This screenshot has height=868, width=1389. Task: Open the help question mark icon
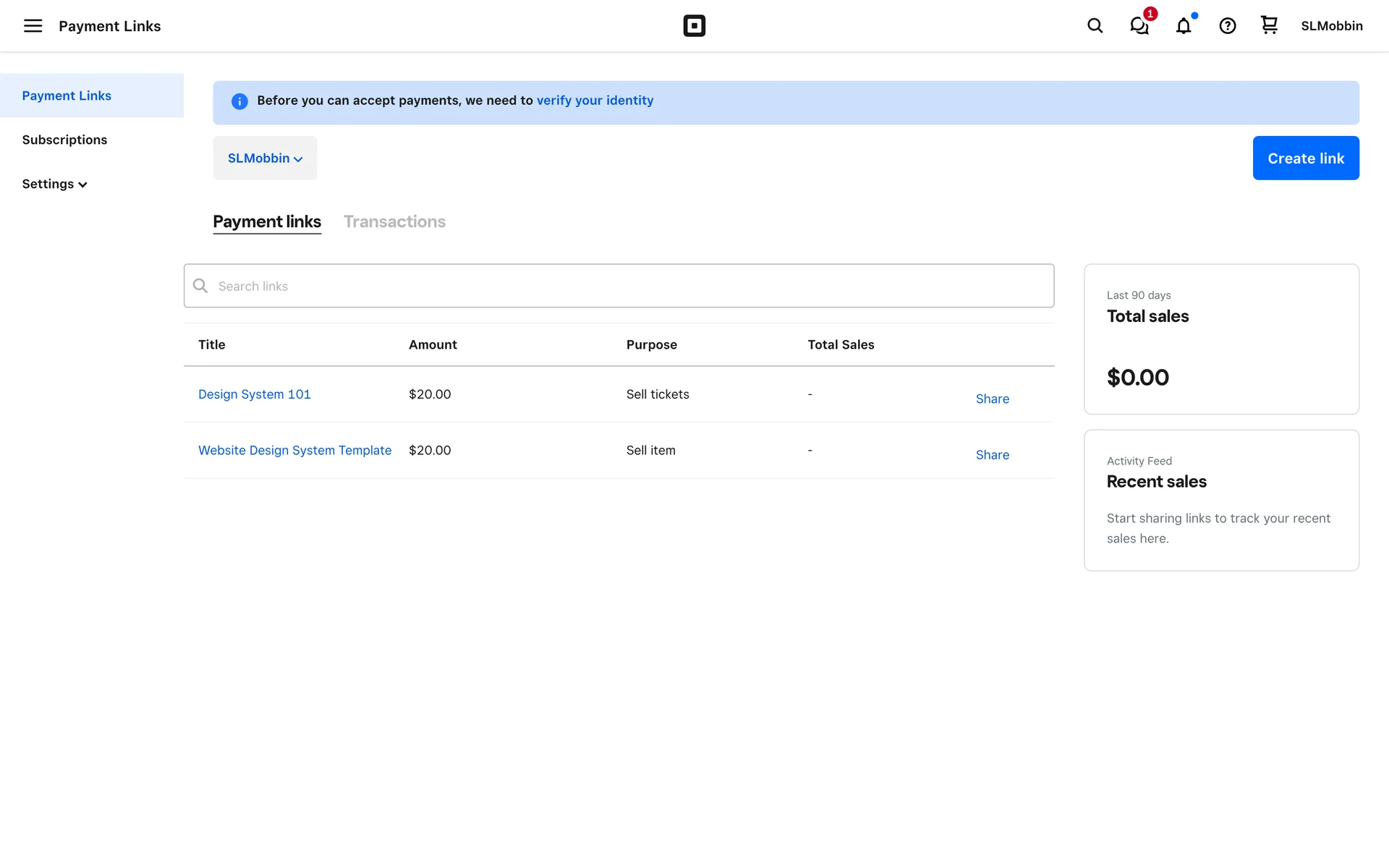1227,26
